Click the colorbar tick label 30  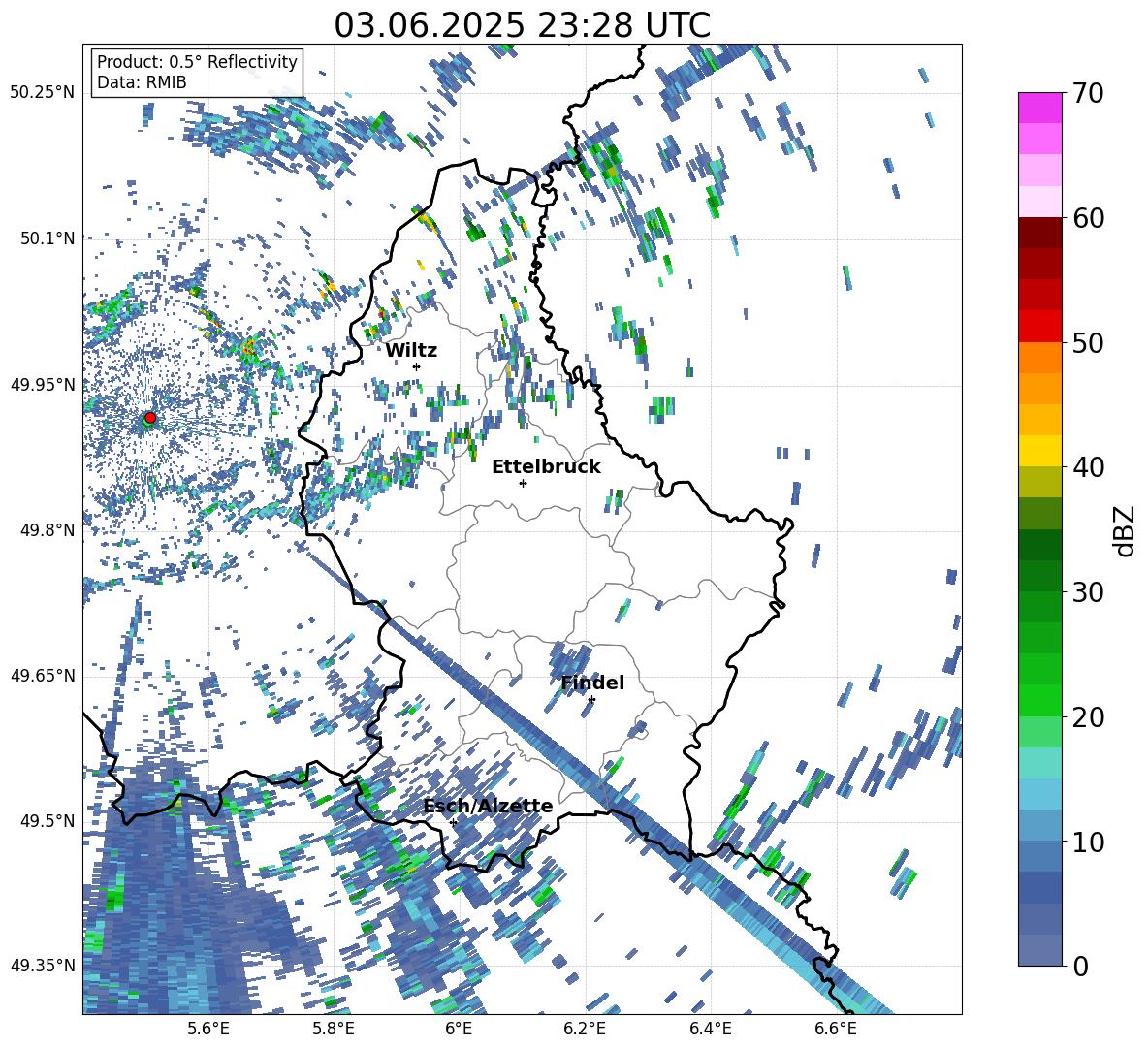(x=1087, y=592)
